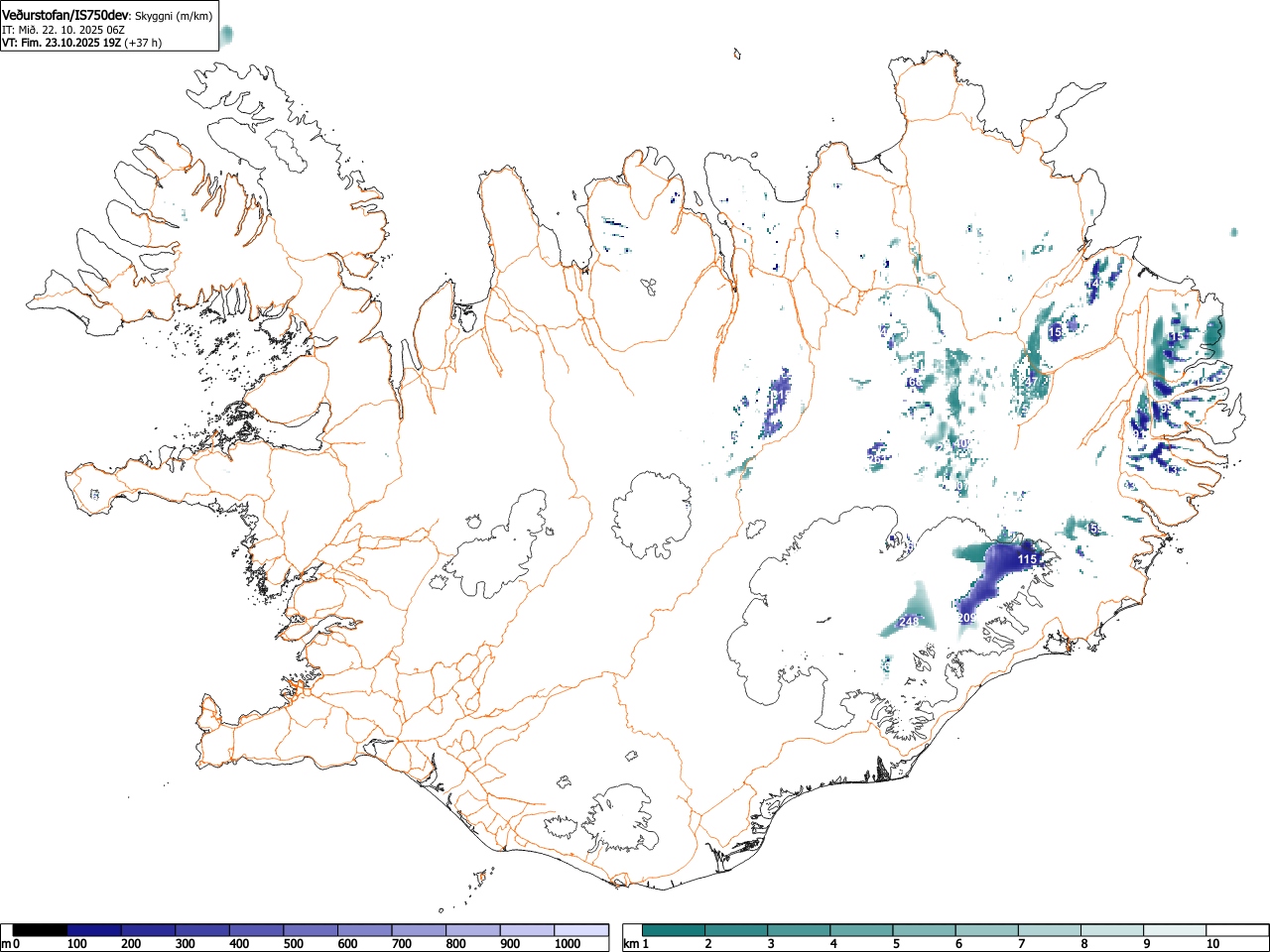Choose the 300–400 m legend swatch
Image resolution: width=1270 pixels, height=952 pixels.
[x=202, y=930]
